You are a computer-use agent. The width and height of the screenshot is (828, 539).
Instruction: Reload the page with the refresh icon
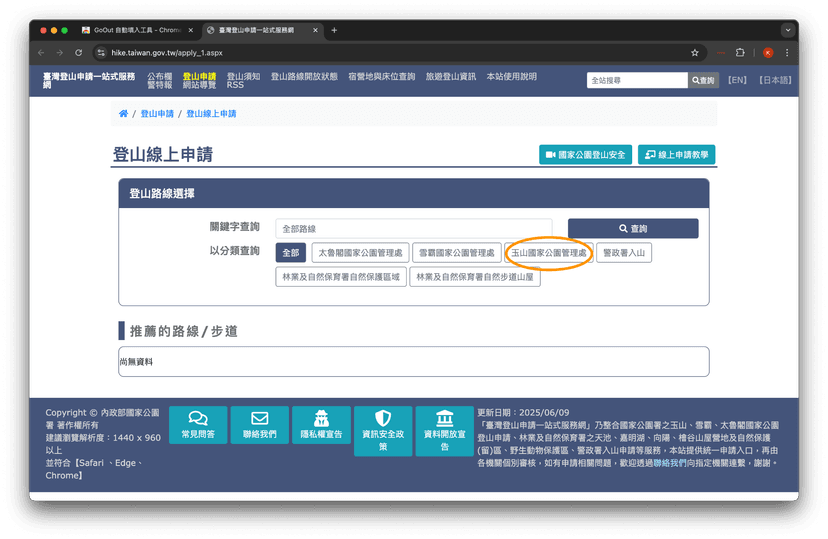click(x=79, y=53)
